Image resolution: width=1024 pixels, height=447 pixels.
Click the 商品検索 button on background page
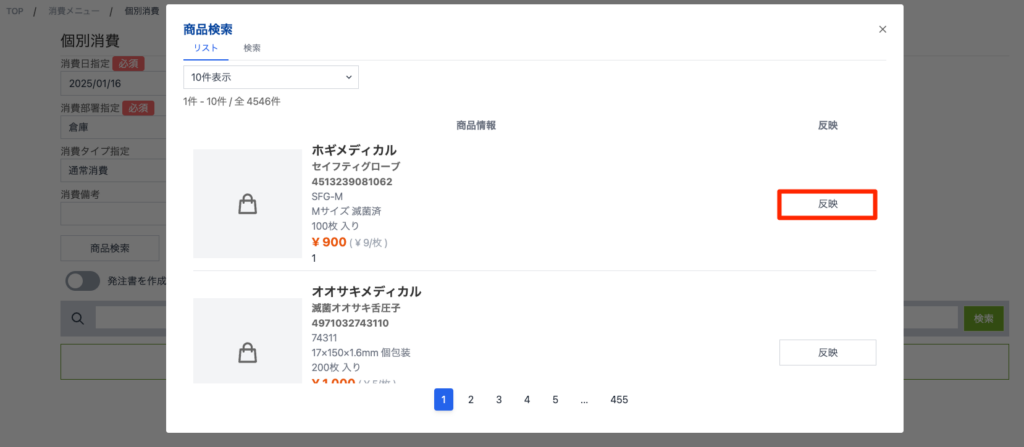pos(110,248)
